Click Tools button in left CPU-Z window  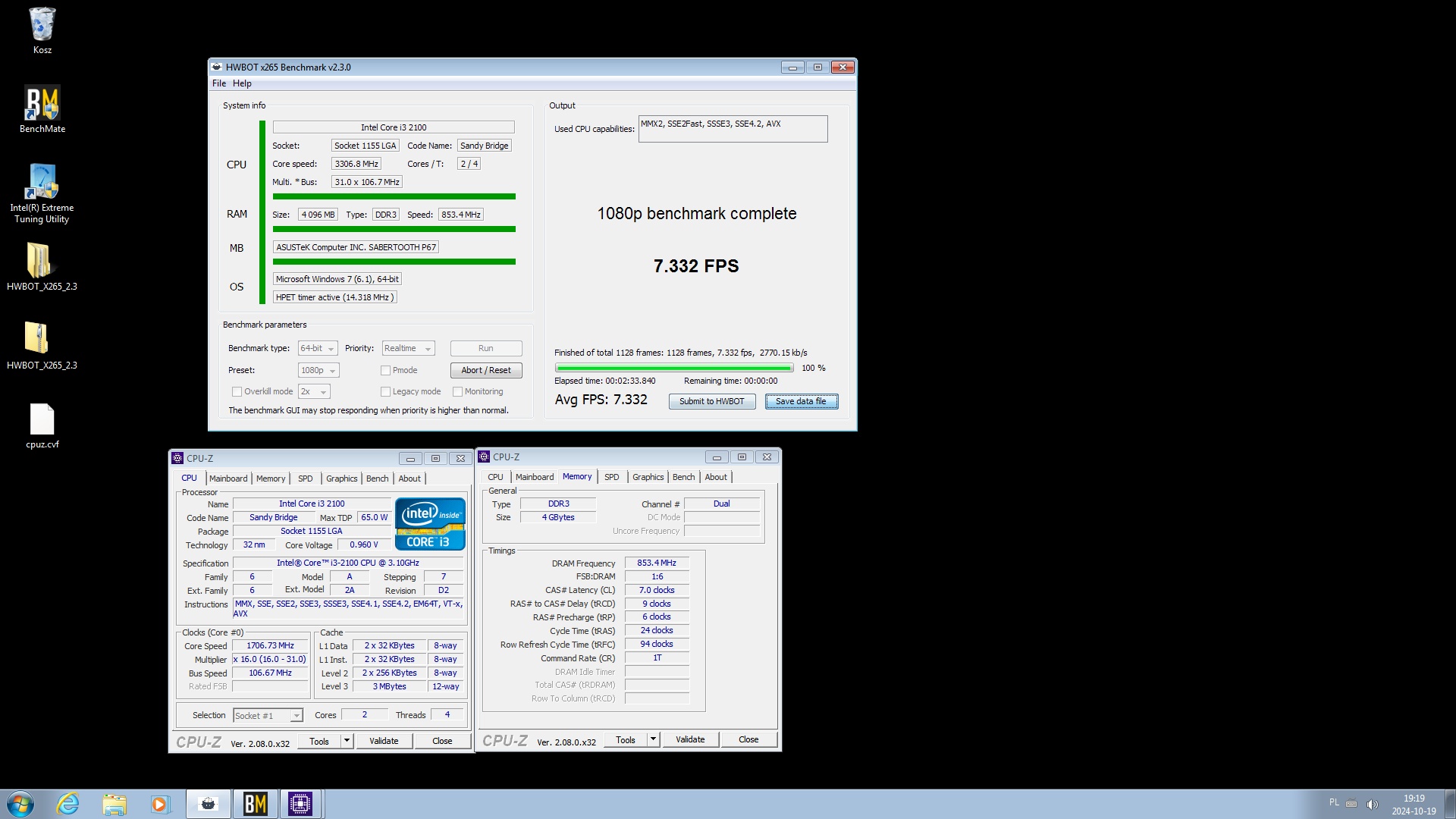319,741
